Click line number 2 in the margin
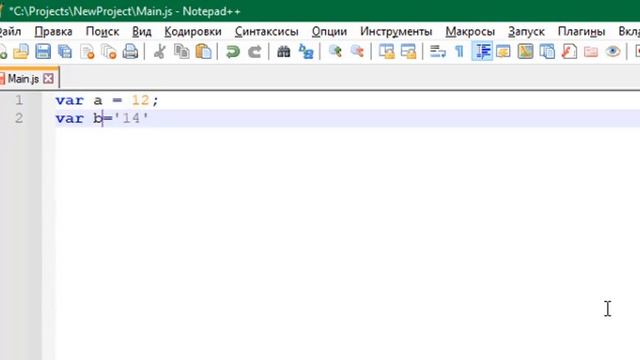The height and width of the screenshot is (360, 640). (19, 118)
